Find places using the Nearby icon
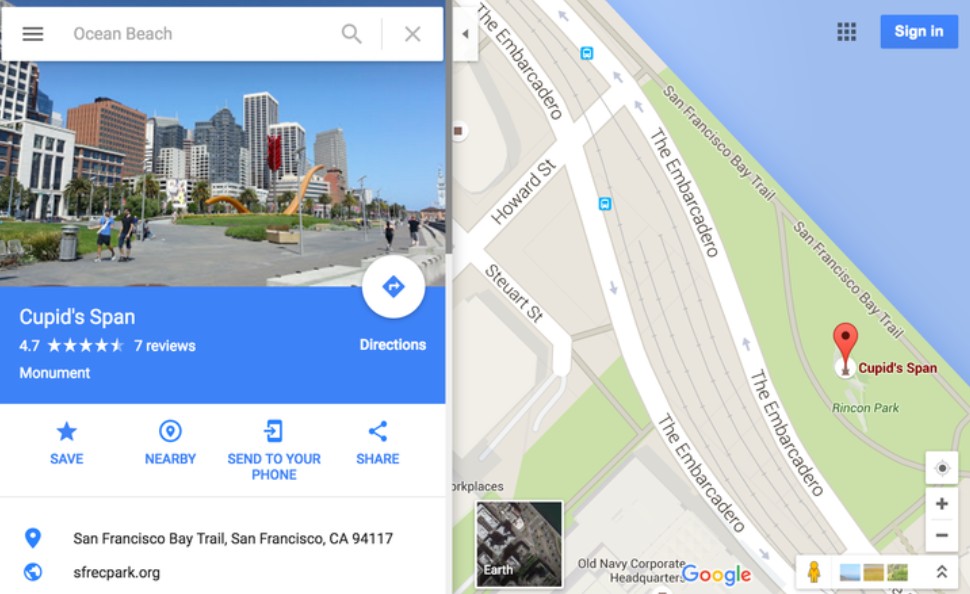Viewport: 970px width, 594px height. (x=170, y=443)
